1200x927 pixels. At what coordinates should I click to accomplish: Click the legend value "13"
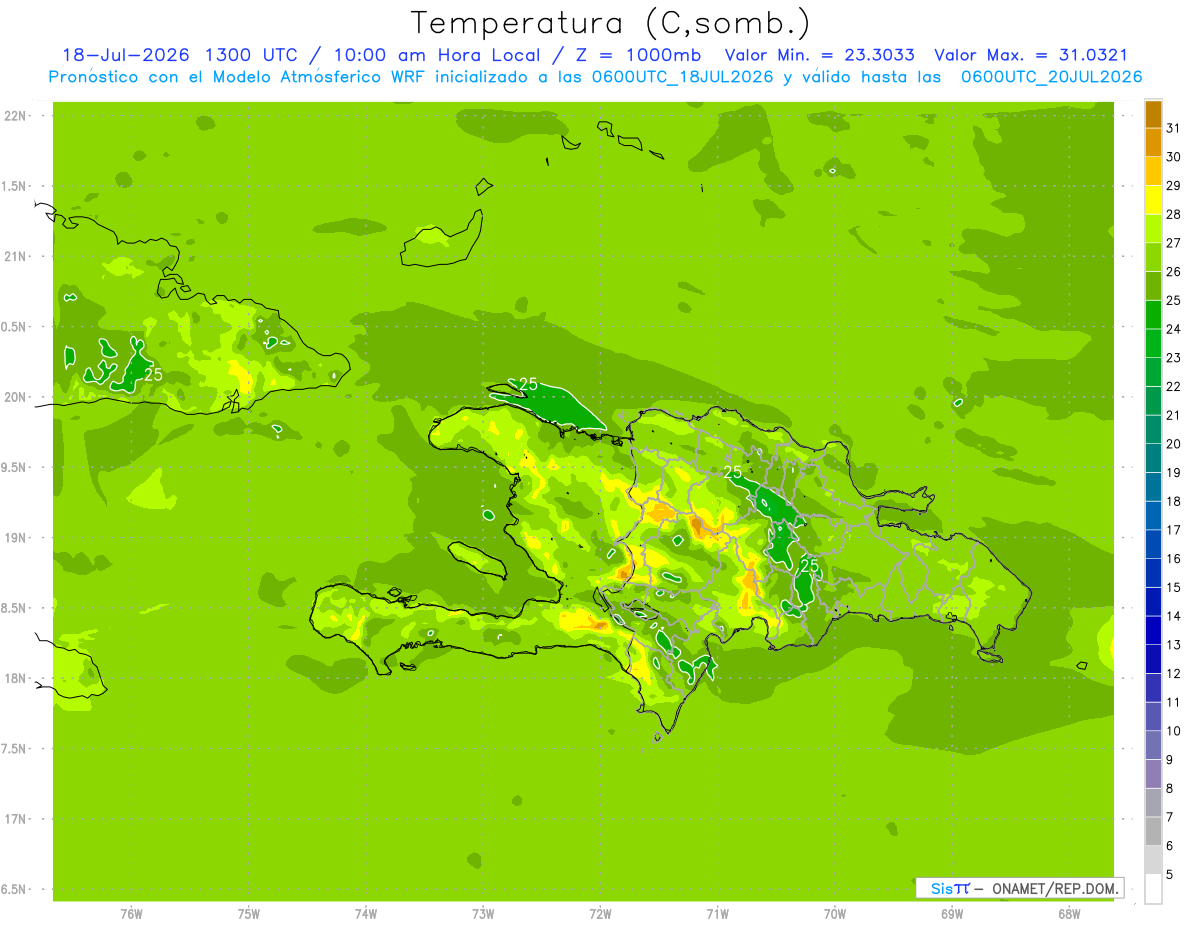pos(1173,645)
